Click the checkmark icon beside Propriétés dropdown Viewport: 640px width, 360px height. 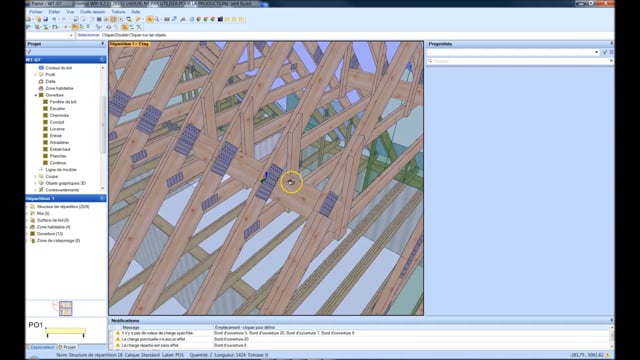pos(605,52)
